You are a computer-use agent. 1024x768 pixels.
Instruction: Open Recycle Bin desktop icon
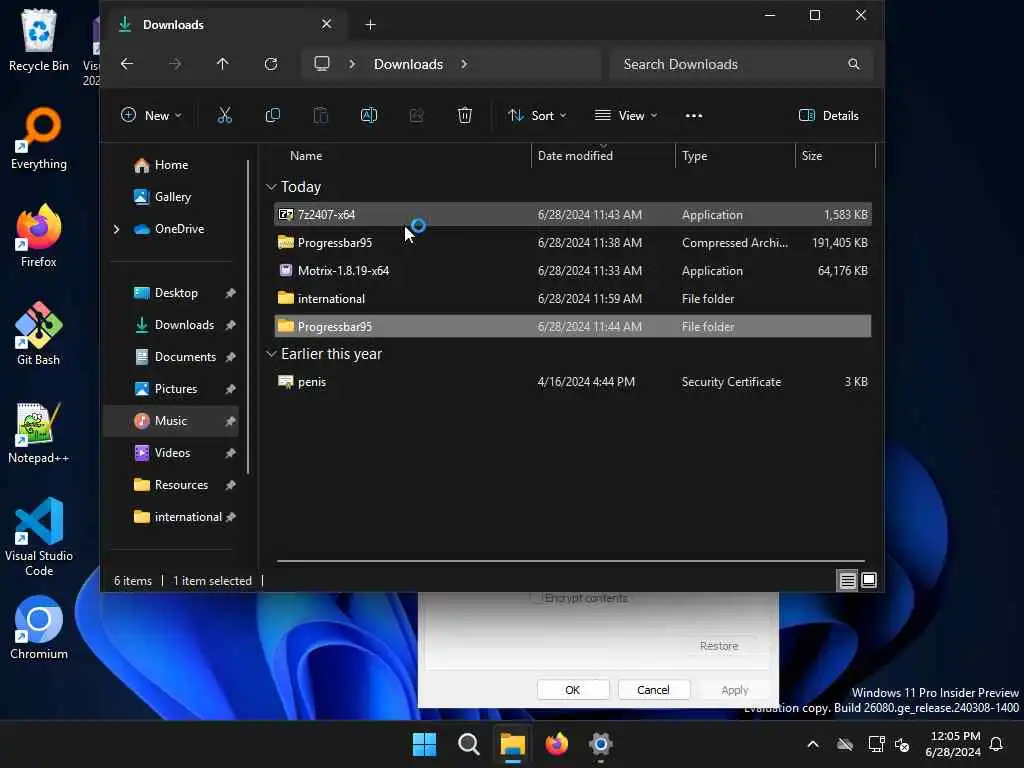coord(39,40)
